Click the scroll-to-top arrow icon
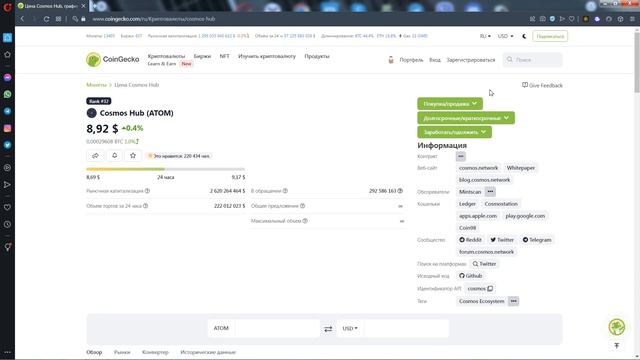 click(617, 346)
